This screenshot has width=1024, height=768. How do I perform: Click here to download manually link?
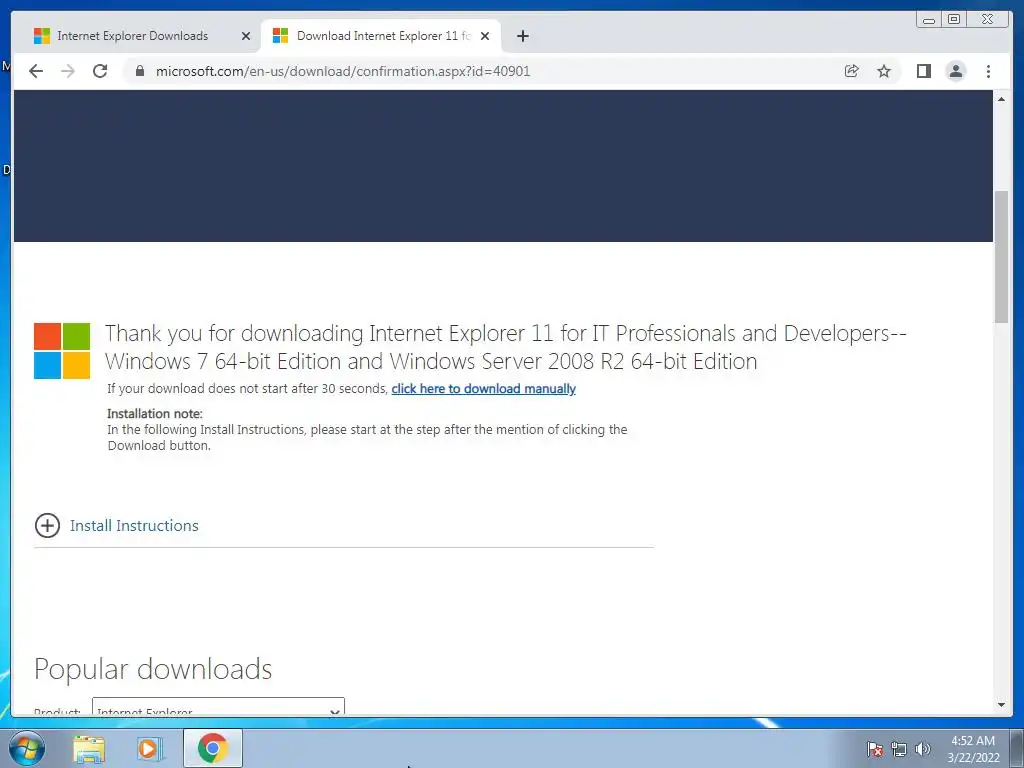(x=483, y=389)
